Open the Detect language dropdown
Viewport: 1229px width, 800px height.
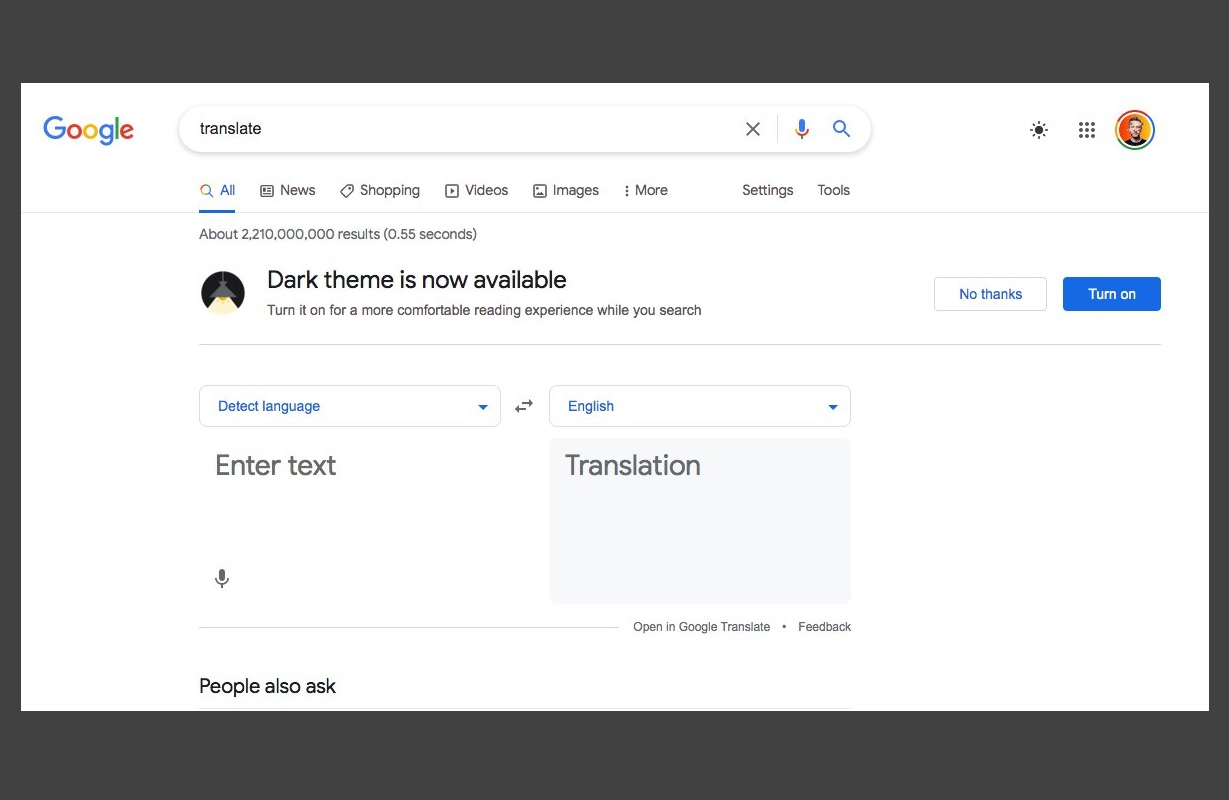[349, 405]
